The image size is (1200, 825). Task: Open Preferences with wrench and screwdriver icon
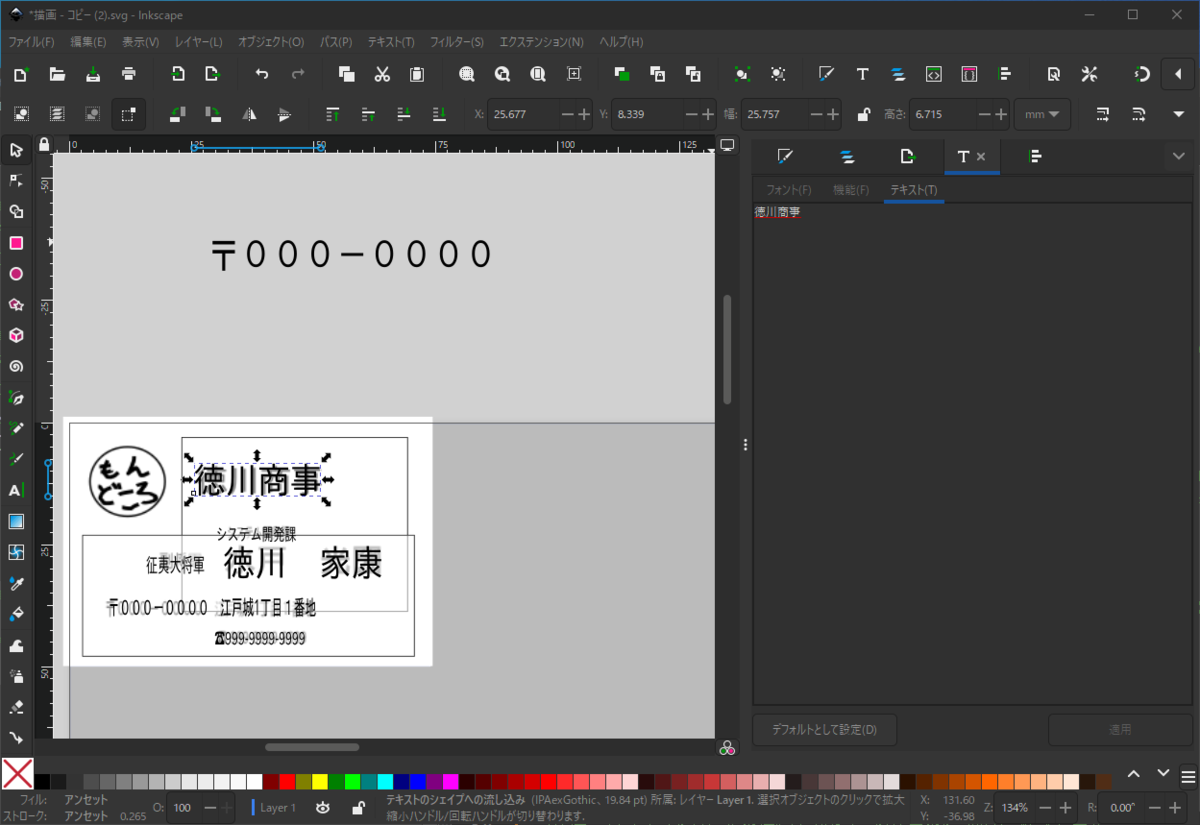1089,74
